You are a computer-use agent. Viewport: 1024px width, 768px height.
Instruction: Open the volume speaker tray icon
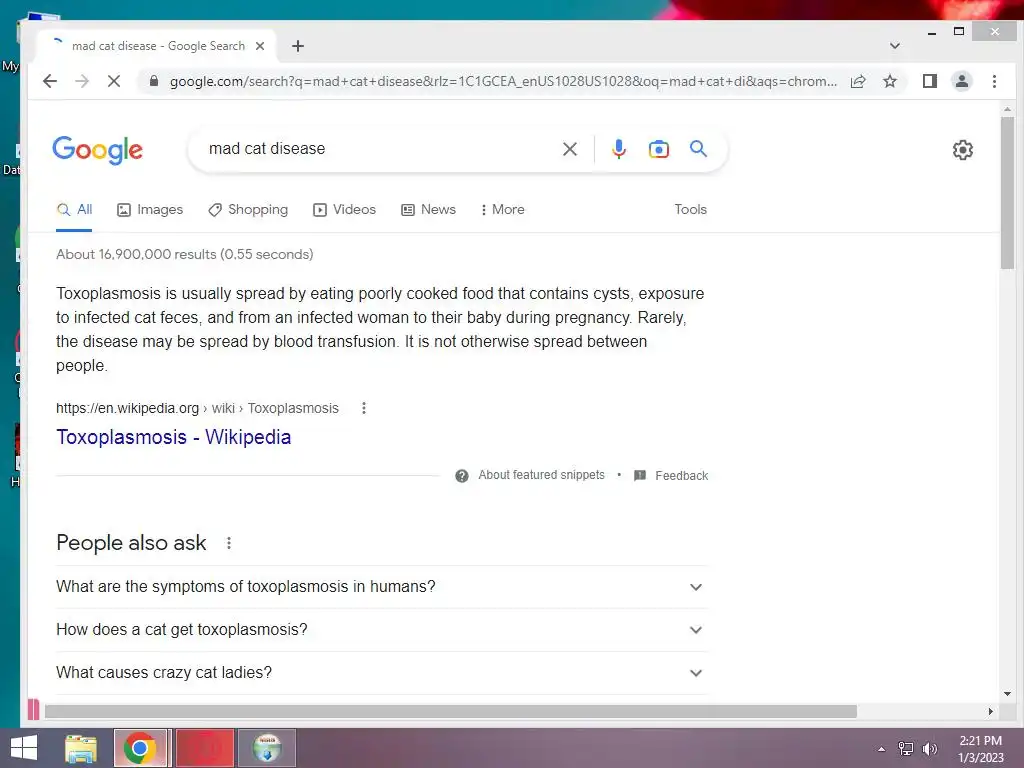pos(929,749)
